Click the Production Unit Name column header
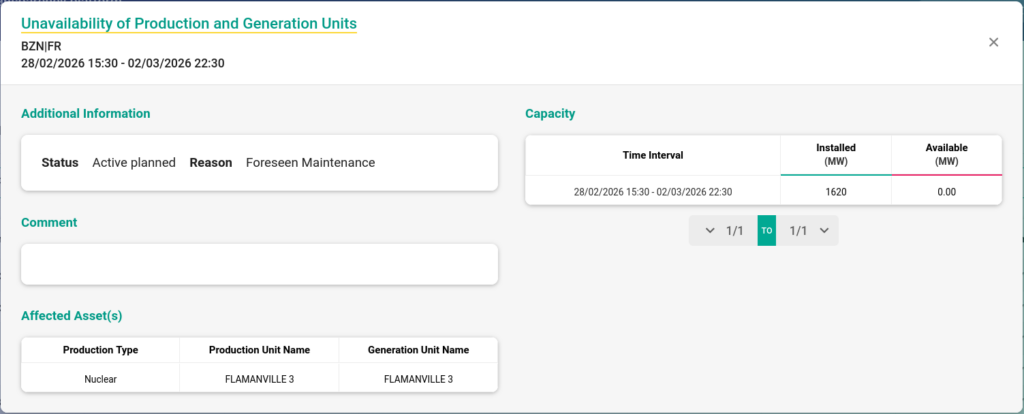 tap(259, 350)
